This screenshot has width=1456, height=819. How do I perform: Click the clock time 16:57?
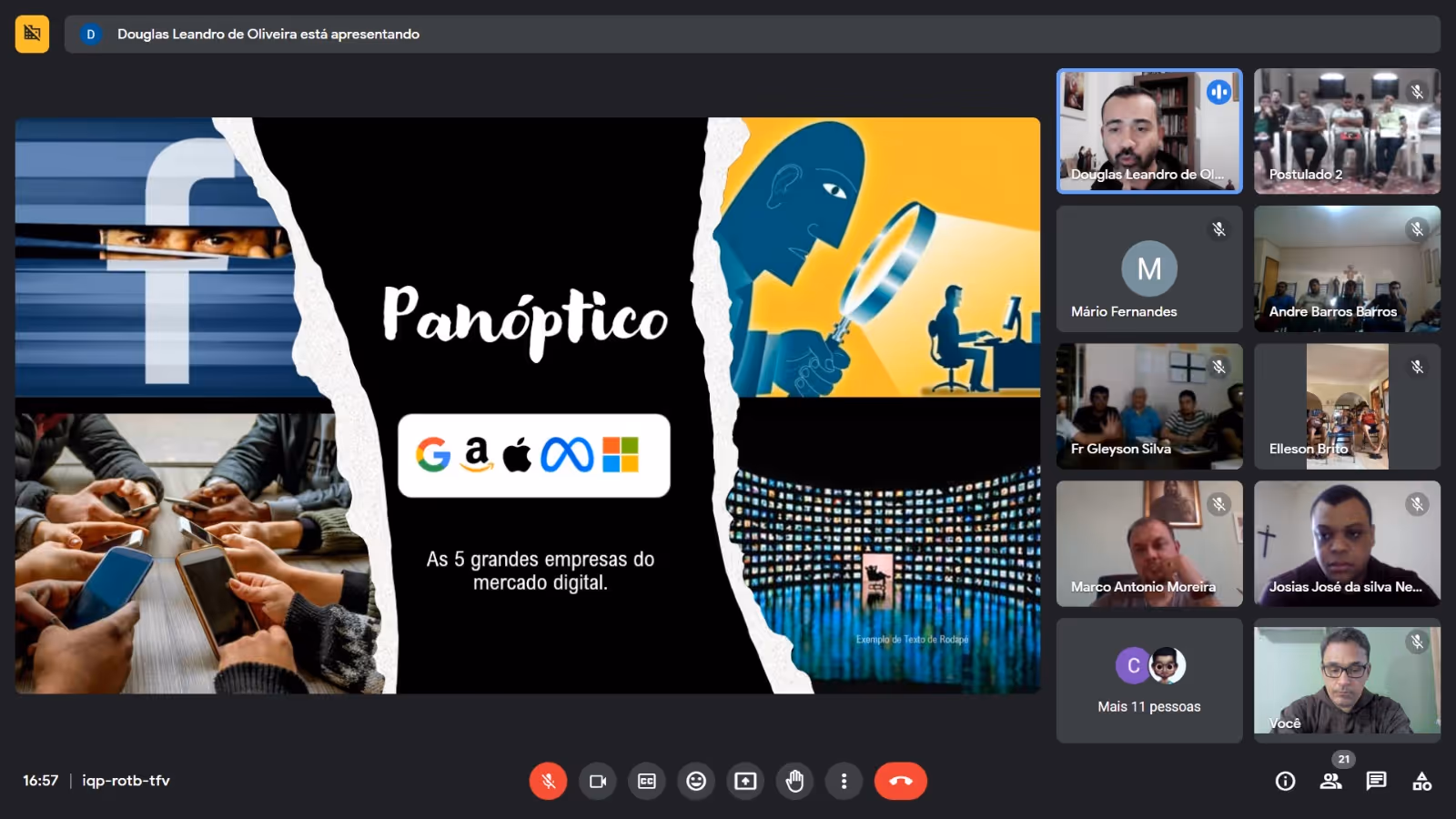40,781
